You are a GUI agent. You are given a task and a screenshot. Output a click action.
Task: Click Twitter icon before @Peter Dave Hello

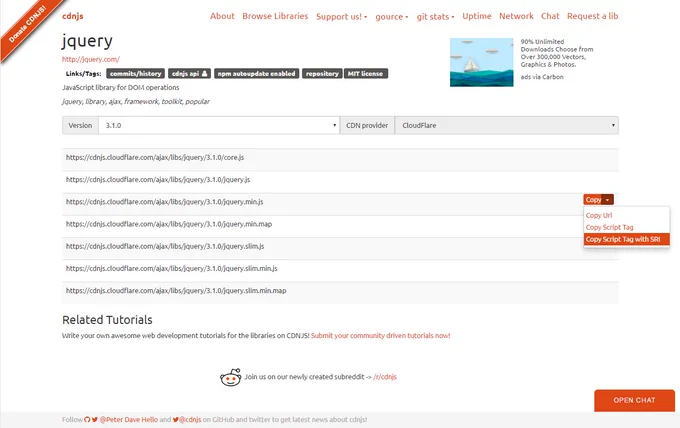coord(95,419)
